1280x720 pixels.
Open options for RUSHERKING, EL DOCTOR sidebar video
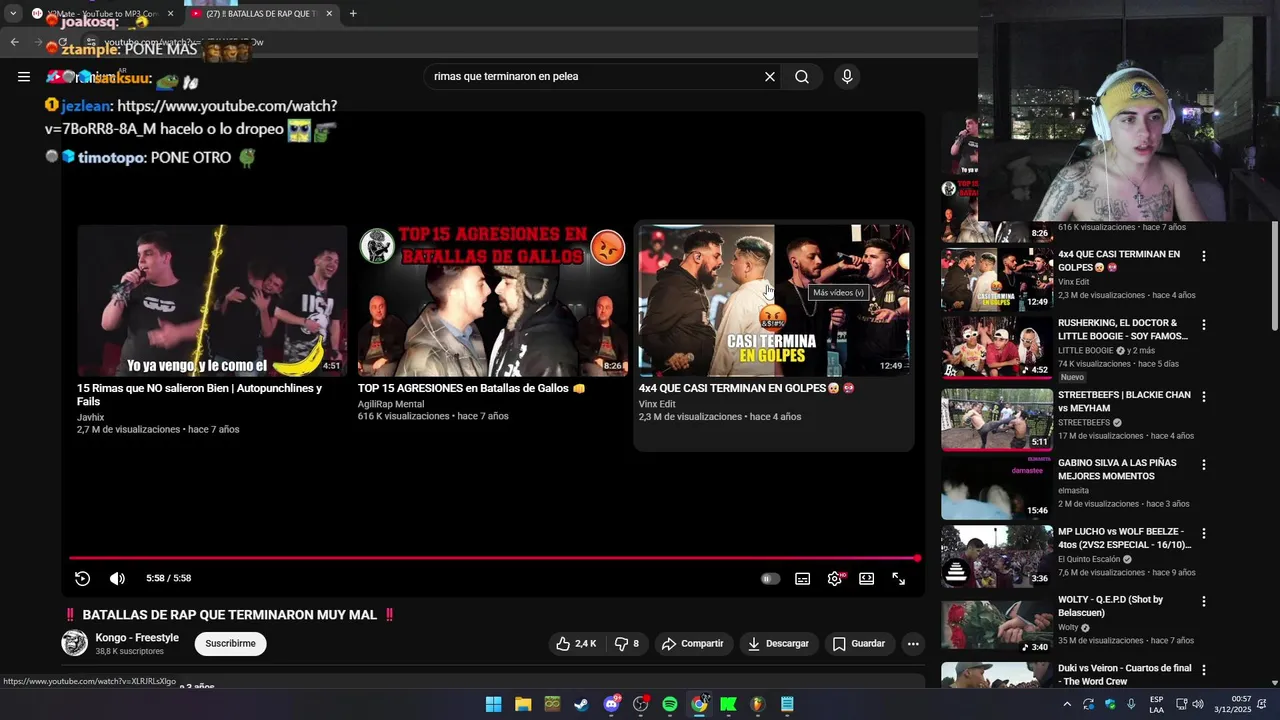pyautogui.click(x=1204, y=325)
